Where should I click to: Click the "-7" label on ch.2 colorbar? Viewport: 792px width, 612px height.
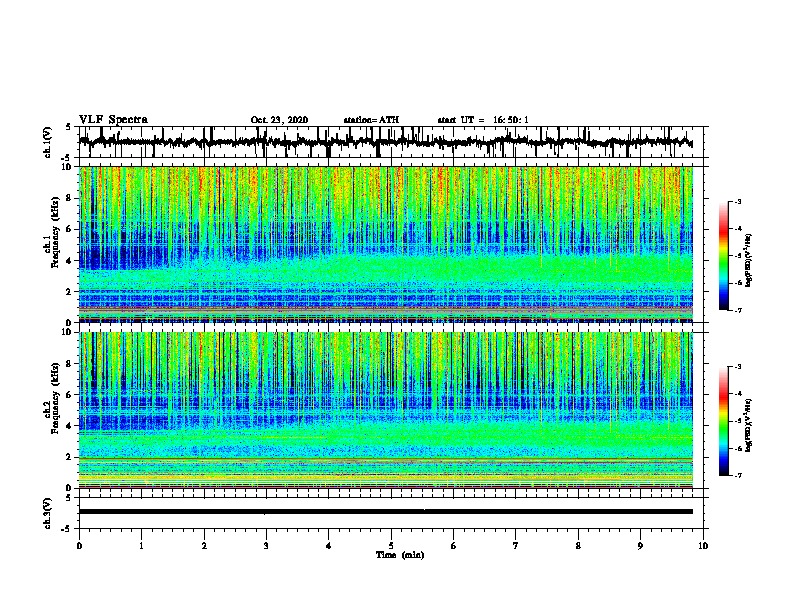pos(737,475)
